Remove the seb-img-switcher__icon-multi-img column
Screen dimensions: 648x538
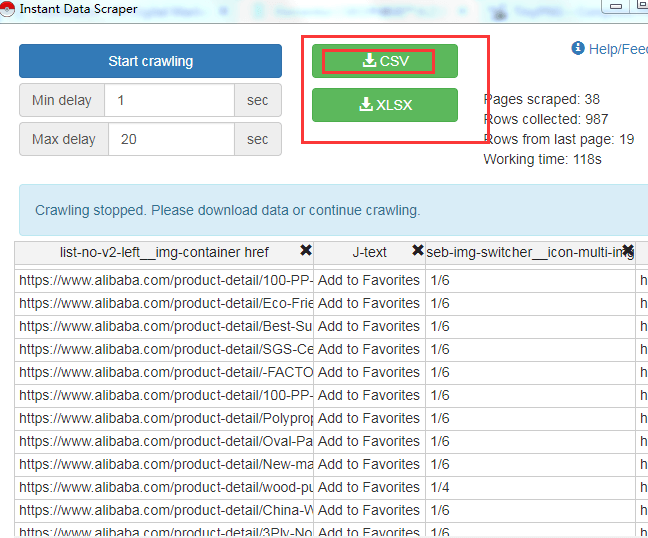628,250
